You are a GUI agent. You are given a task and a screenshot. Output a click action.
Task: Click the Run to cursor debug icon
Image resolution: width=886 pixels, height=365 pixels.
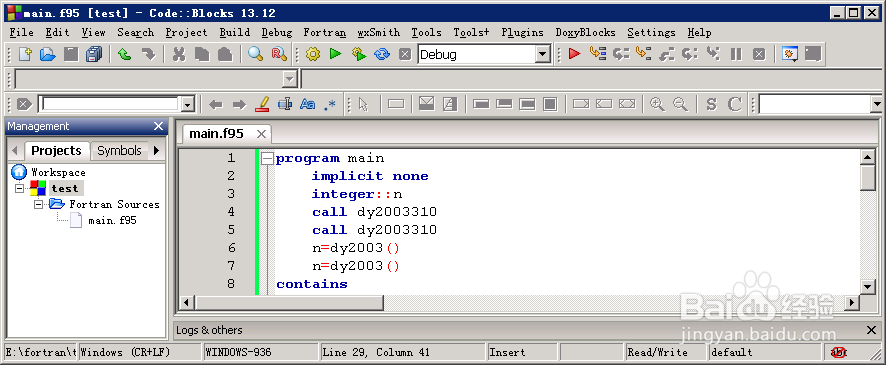click(x=597, y=54)
